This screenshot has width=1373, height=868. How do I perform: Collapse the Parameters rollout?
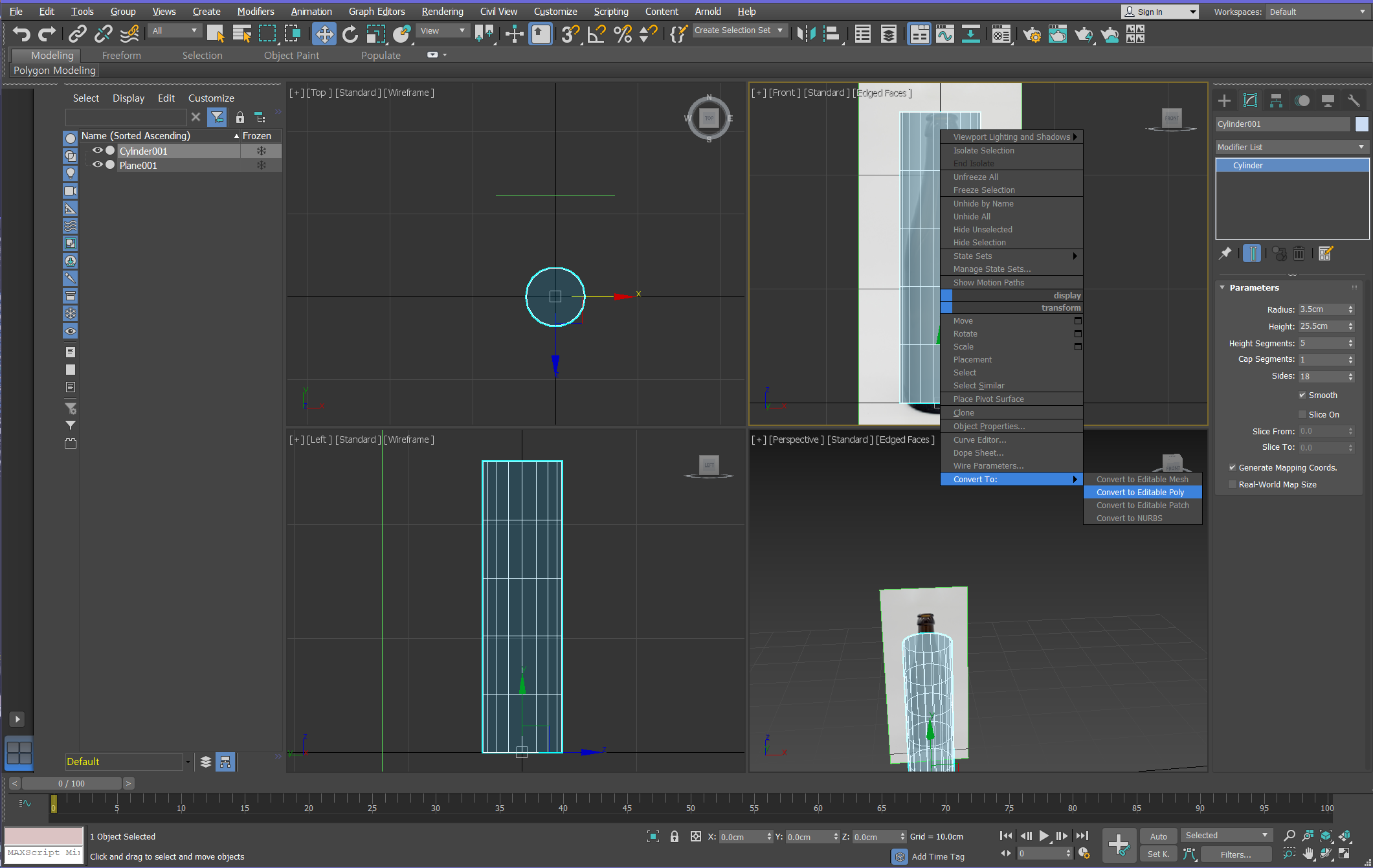point(1253,287)
